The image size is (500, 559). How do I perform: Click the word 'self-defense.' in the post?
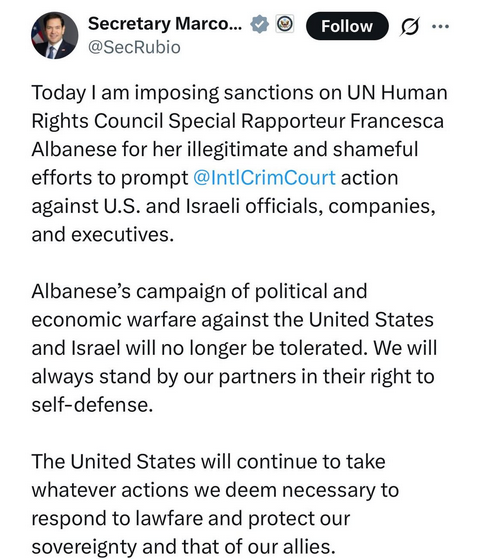point(92,405)
